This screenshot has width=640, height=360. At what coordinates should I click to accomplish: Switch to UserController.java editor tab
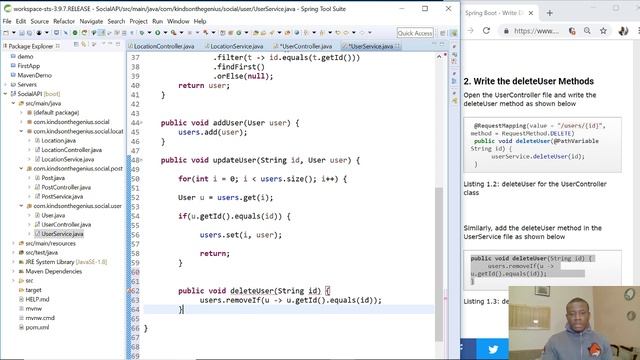305,46
